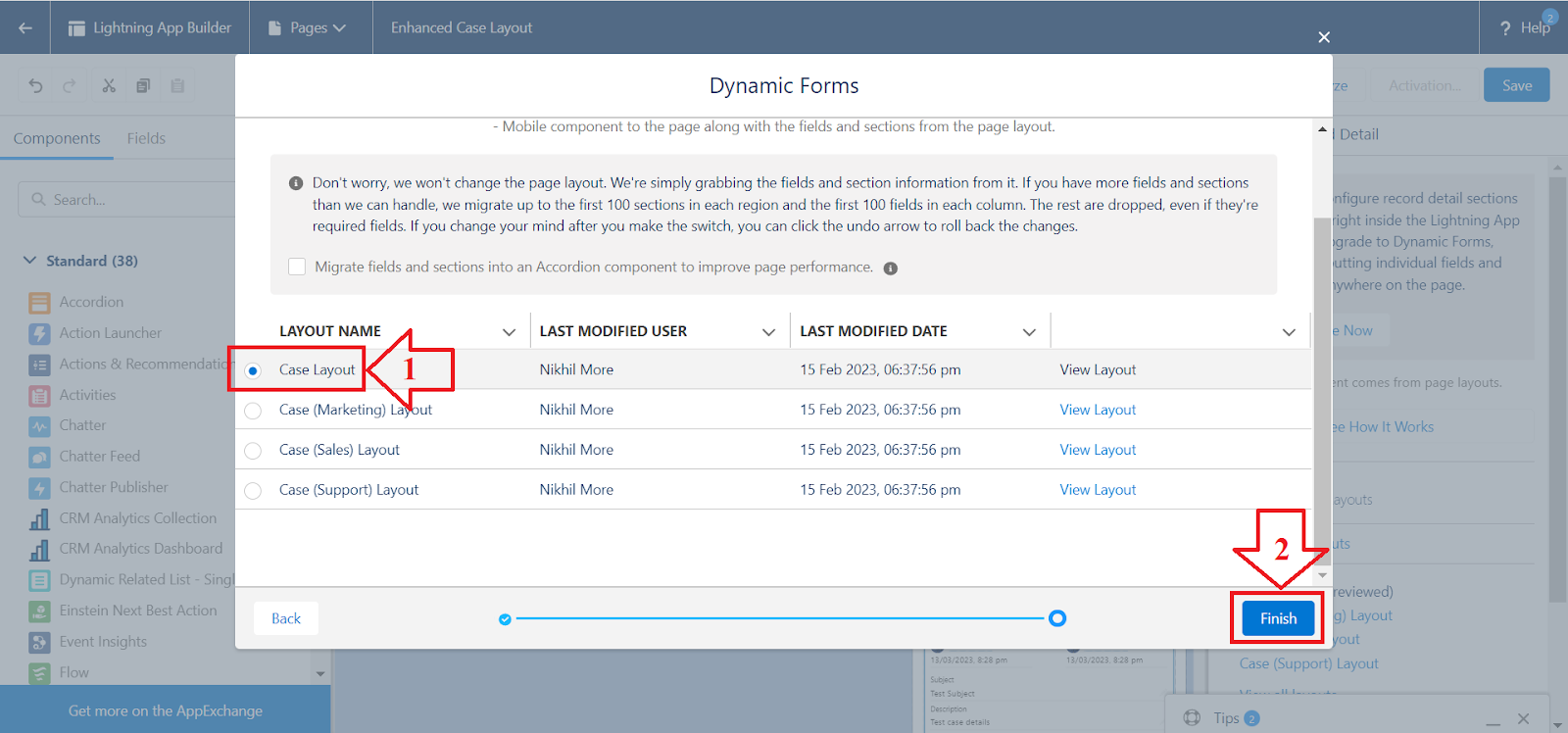The image size is (1568, 733).
Task: Click View Layout for Case Layout
Action: (x=1098, y=369)
